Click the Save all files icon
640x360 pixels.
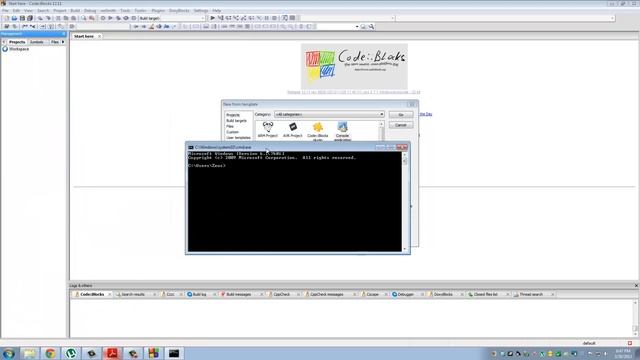30,18
